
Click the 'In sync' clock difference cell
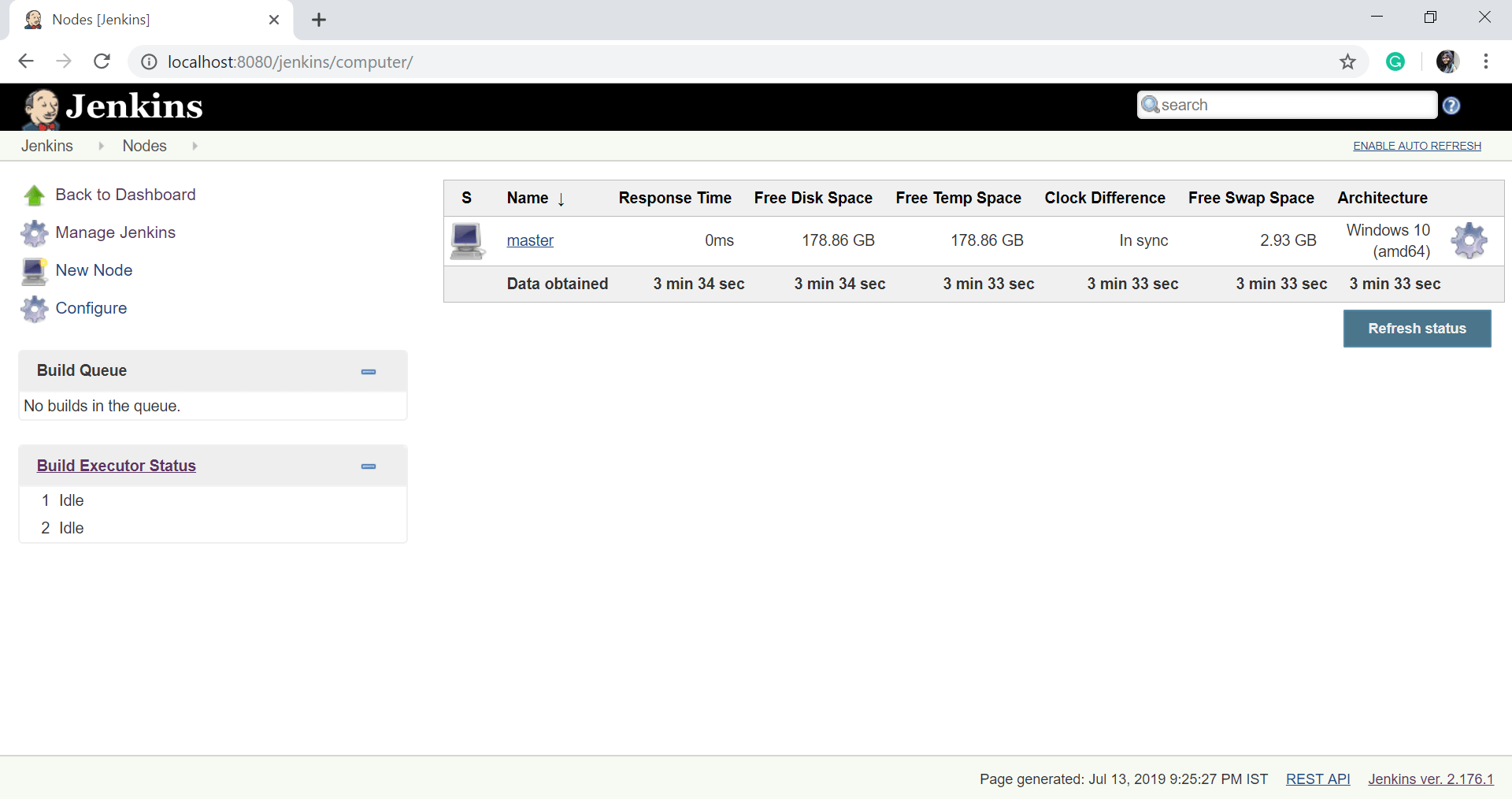click(1143, 240)
